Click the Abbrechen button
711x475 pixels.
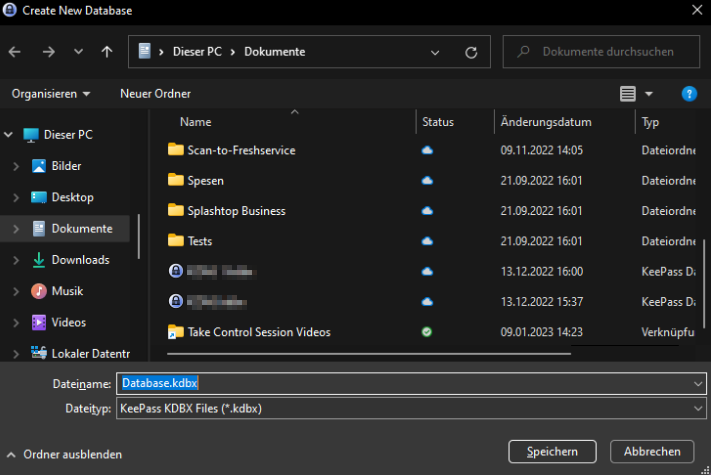652,451
